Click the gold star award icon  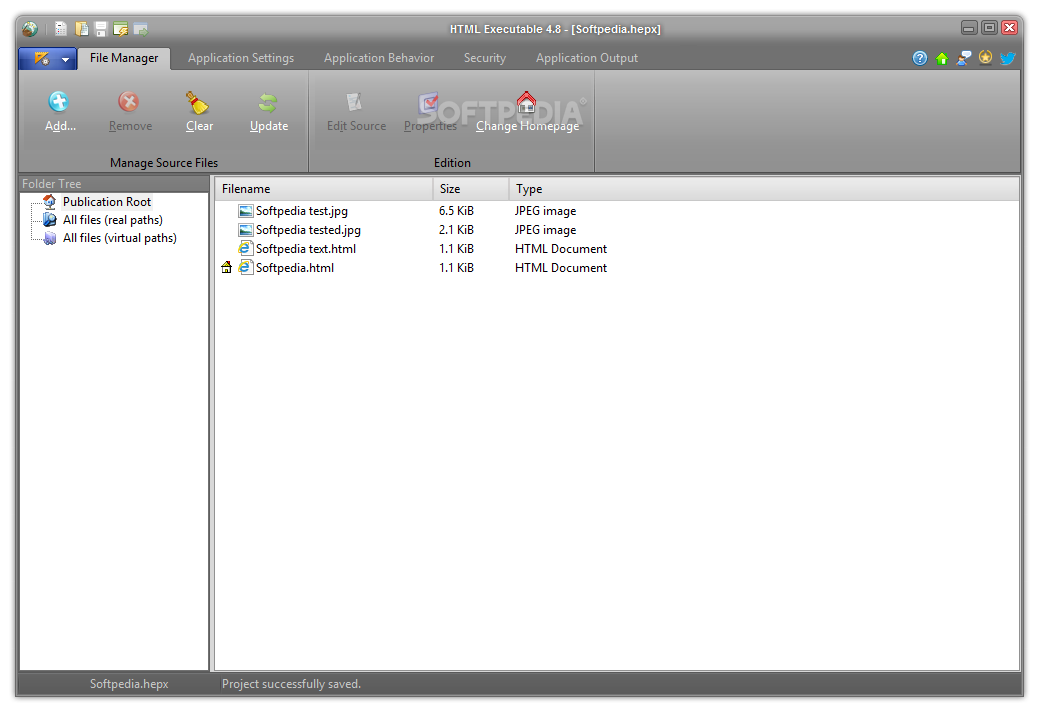click(985, 58)
